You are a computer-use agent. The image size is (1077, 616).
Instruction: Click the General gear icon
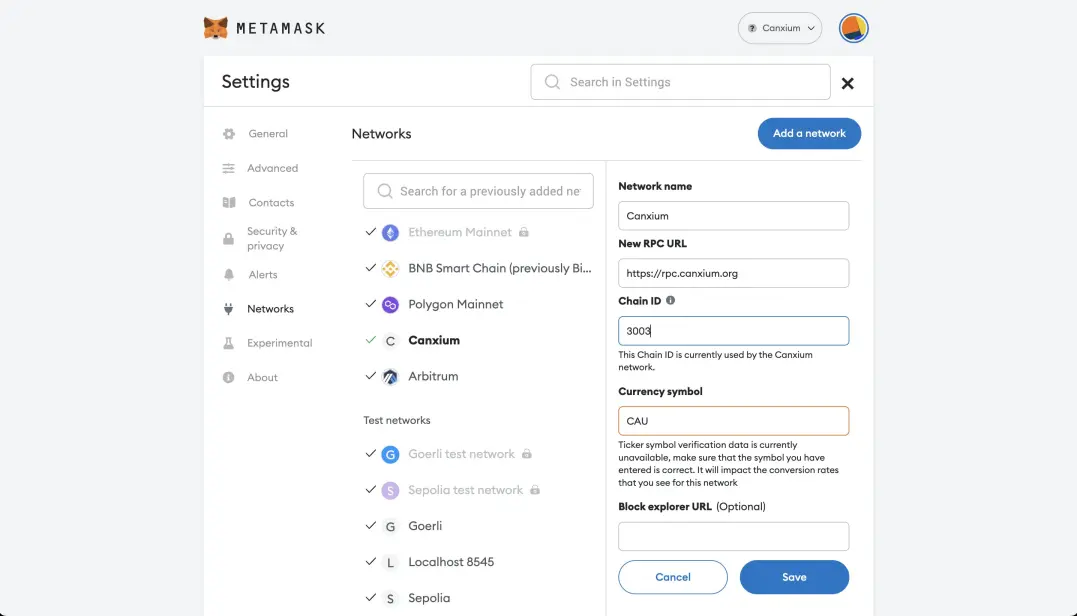pos(229,134)
